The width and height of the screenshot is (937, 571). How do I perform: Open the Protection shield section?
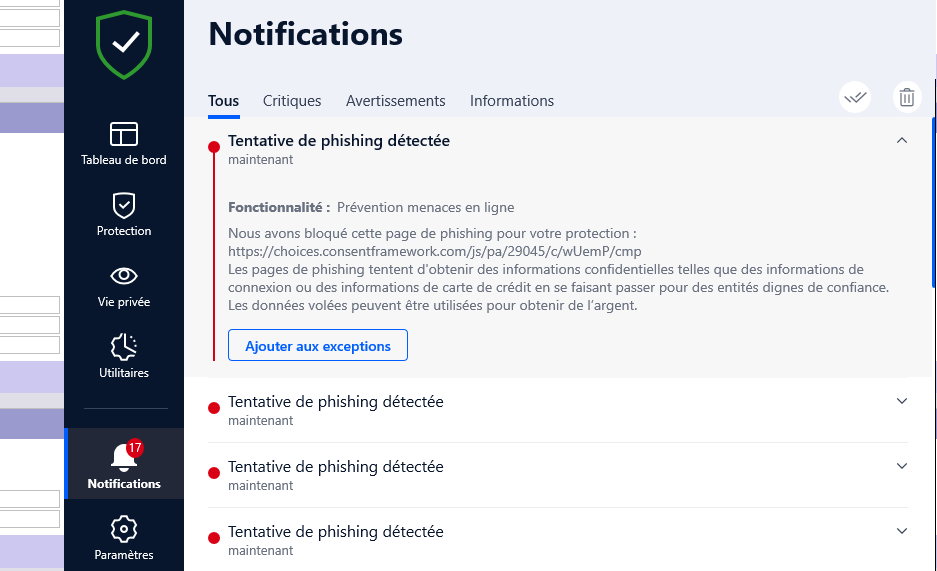coord(124,214)
